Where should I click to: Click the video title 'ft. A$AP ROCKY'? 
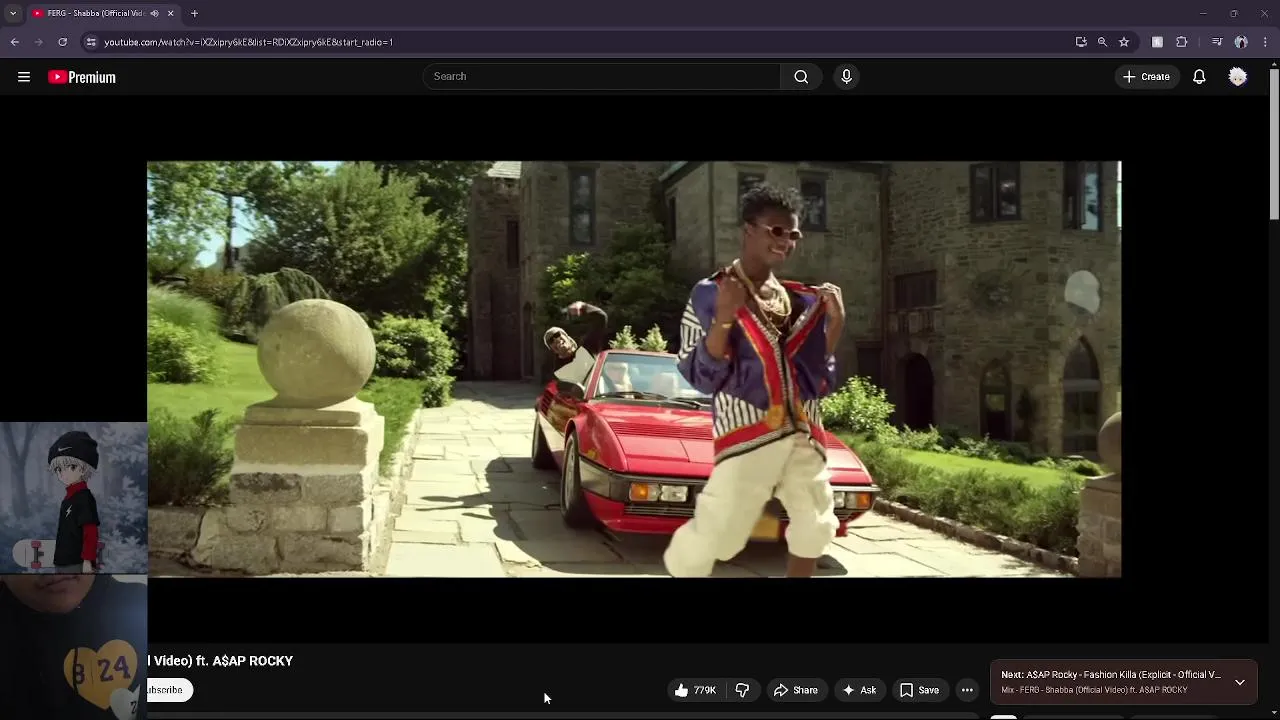point(245,661)
